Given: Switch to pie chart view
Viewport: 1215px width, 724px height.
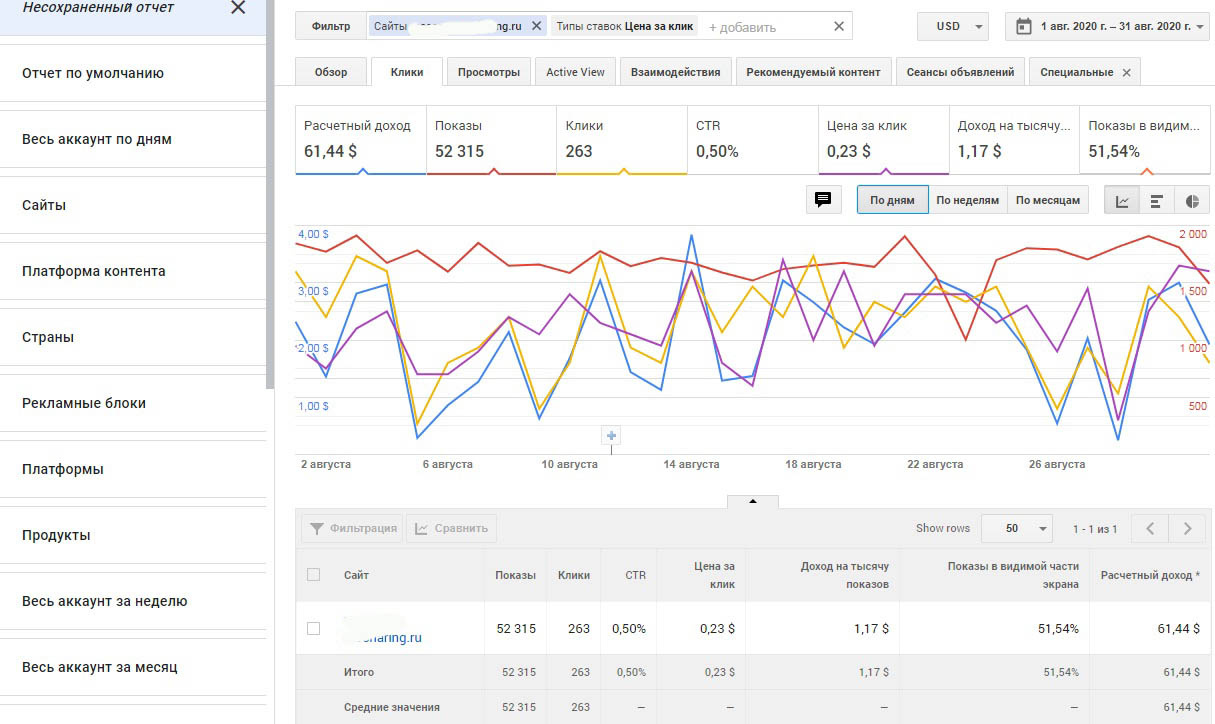Looking at the screenshot, I should pos(1192,200).
